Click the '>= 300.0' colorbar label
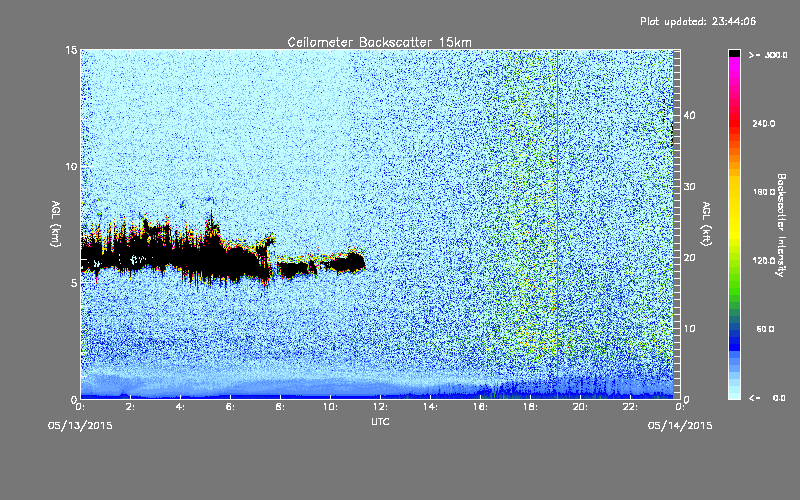This screenshot has width=800, height=500. (x=768, y=55)
